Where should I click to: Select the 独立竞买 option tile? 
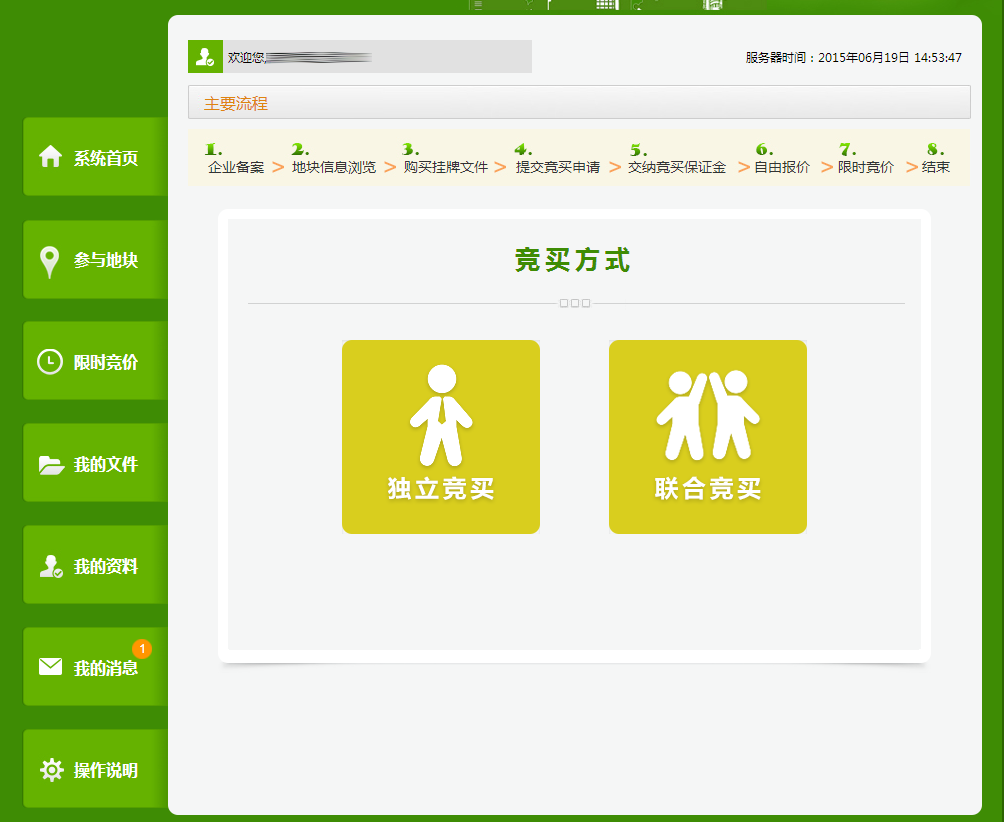pos(441,437)
